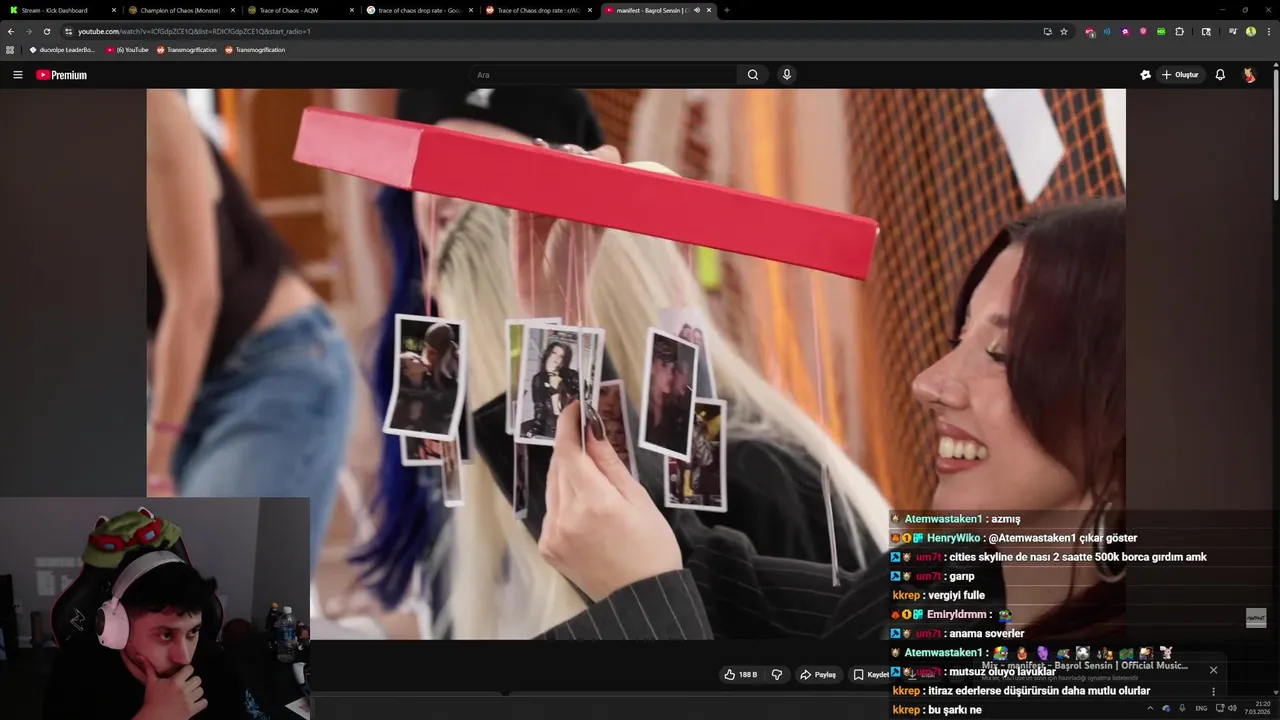The width and height of the screenshot is (1280, 720).
Task: Click the YouTube search magnifier button
Action: point(753,75)
